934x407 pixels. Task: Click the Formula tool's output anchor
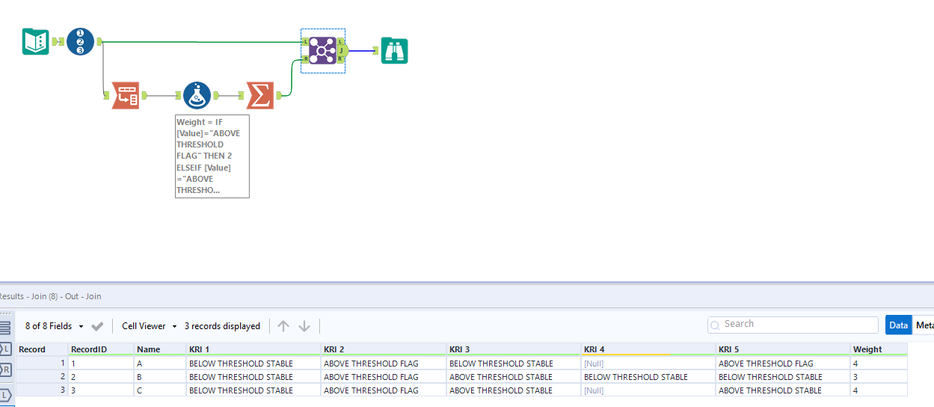pos(215,95)
